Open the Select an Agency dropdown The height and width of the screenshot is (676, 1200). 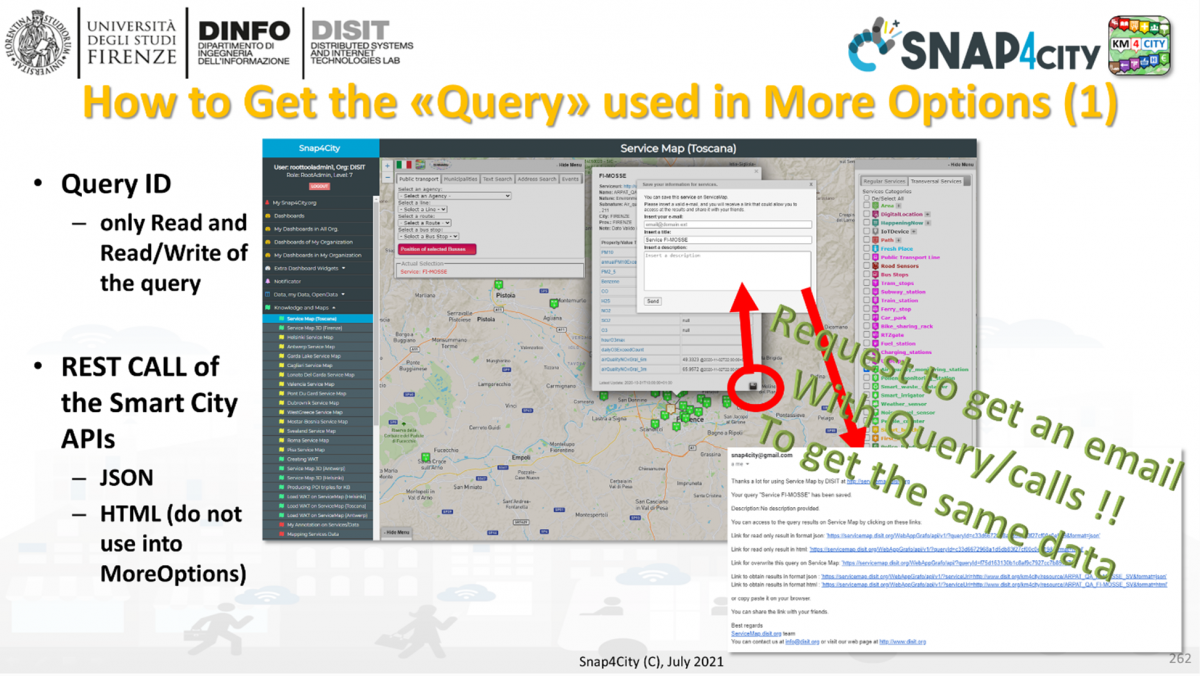[455, 196]
